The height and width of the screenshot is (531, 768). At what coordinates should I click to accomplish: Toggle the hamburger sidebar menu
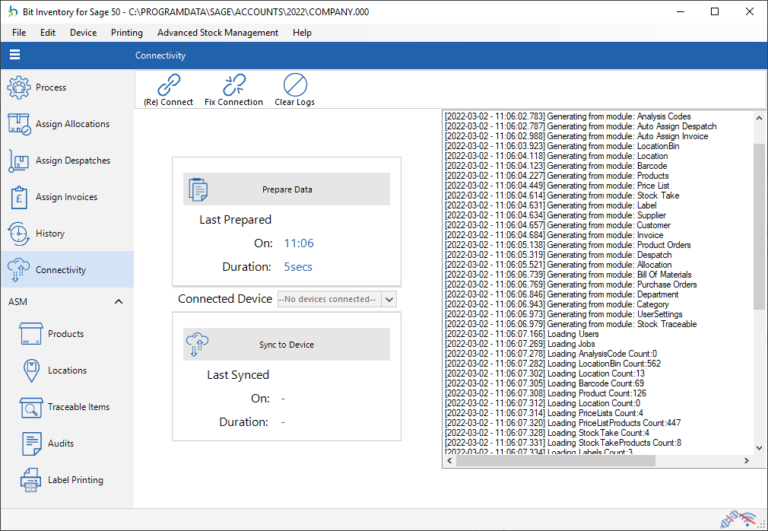tap(15, 55)
